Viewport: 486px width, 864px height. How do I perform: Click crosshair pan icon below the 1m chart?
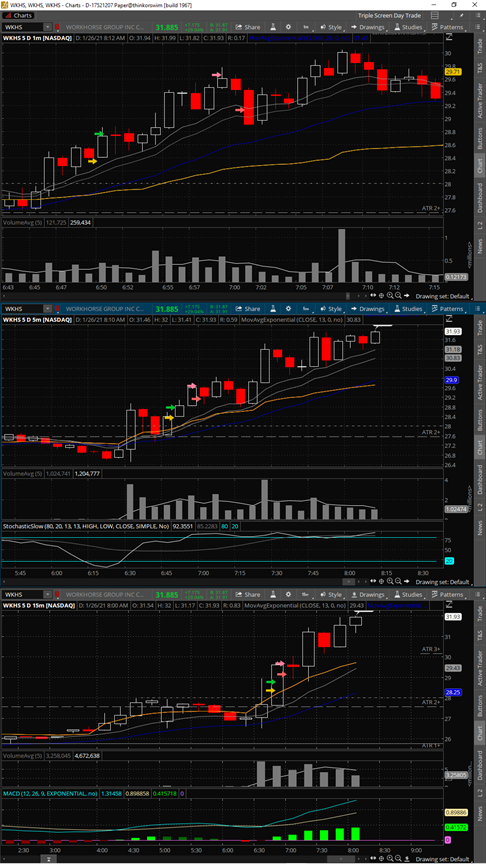(381, 296)
